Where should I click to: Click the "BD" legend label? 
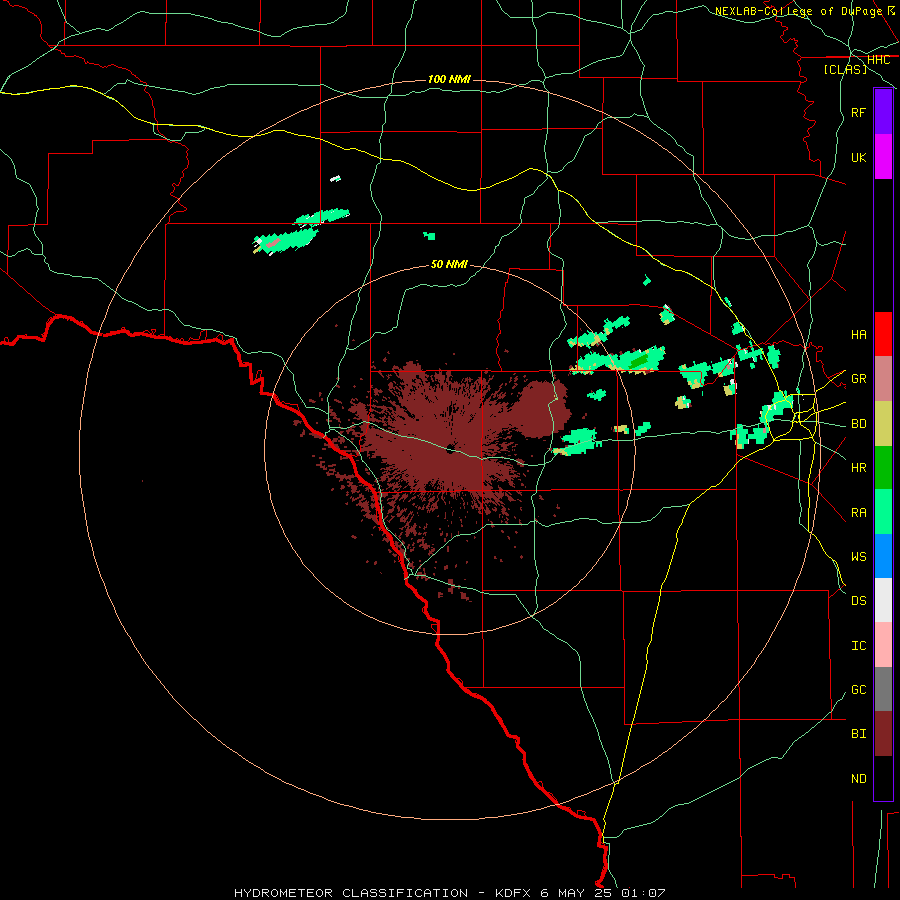tap(858, 424)
